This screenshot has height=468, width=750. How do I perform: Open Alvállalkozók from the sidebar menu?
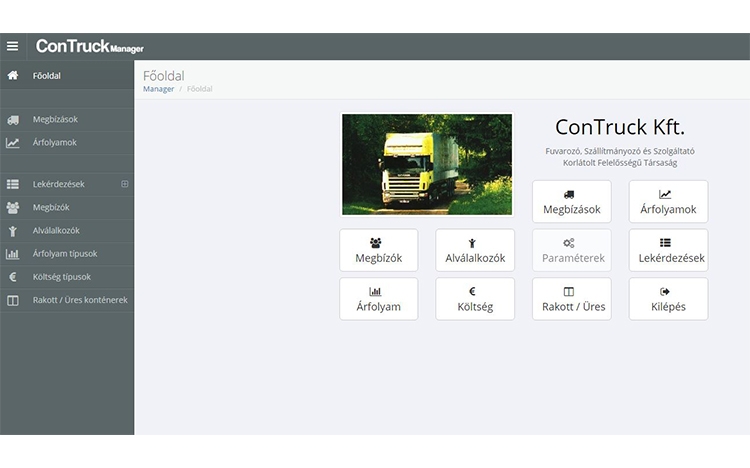pos(56,230)
